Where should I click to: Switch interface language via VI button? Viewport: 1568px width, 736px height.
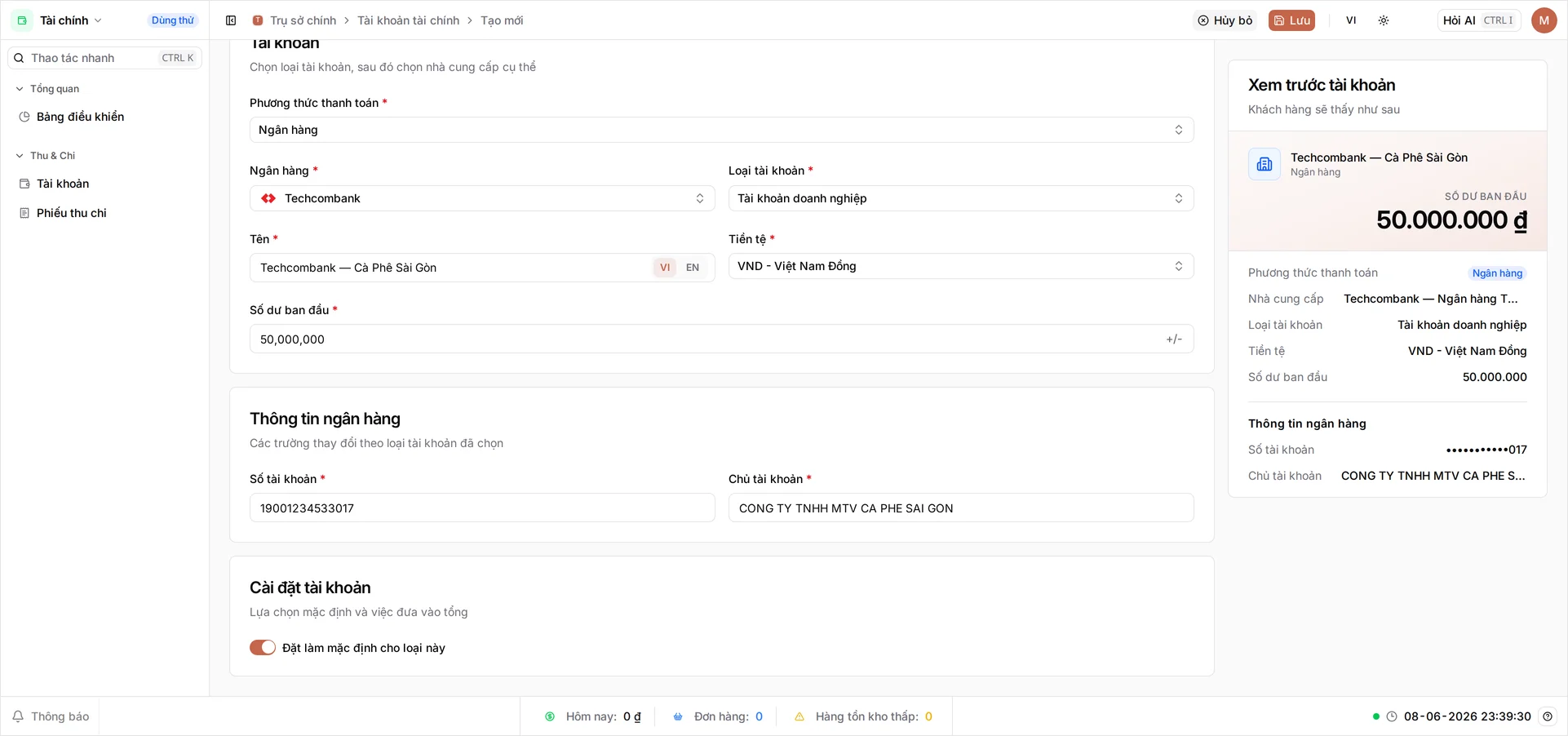point(1351,20)
